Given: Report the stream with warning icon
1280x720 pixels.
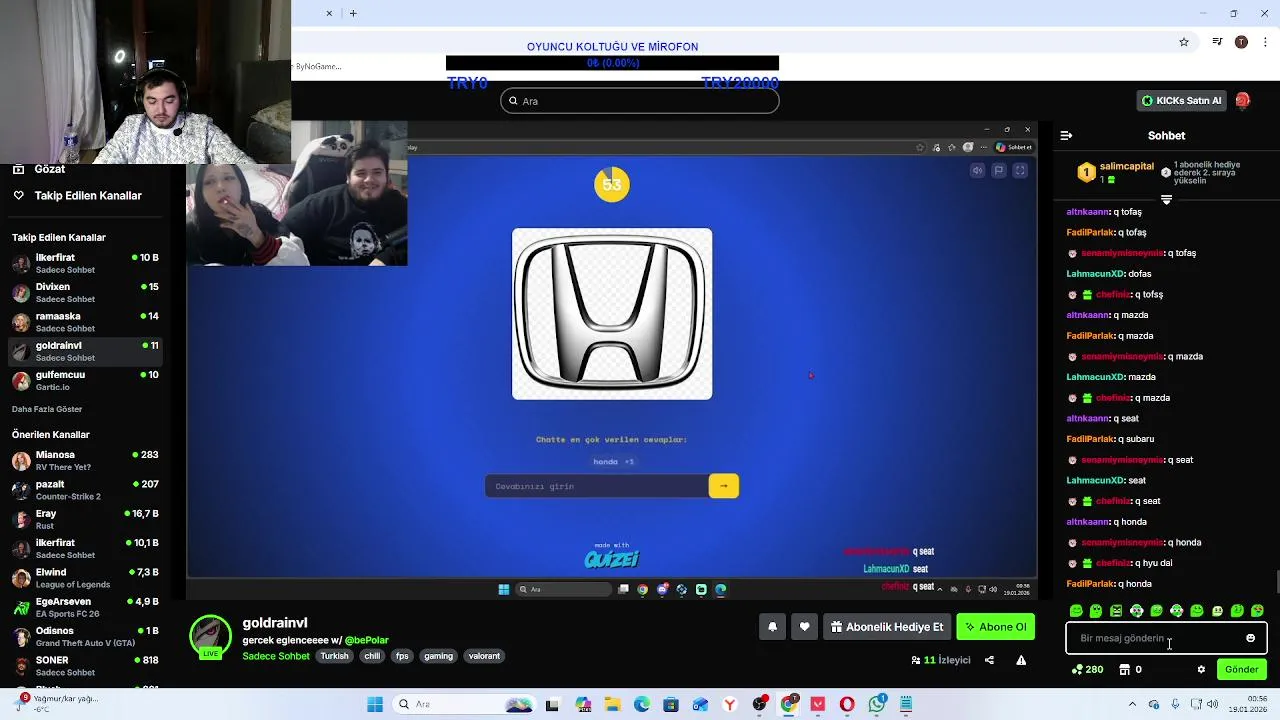Looking at the screenshot, I should point(1021,660).
